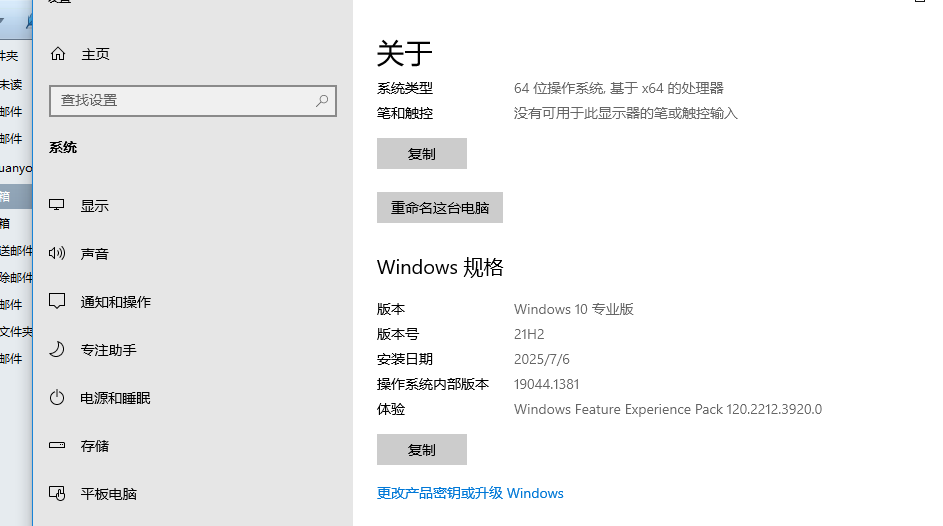Select the Sound speaker icon
The width and height of the screenshot is (943, 526).
click(x=57, y=253)
